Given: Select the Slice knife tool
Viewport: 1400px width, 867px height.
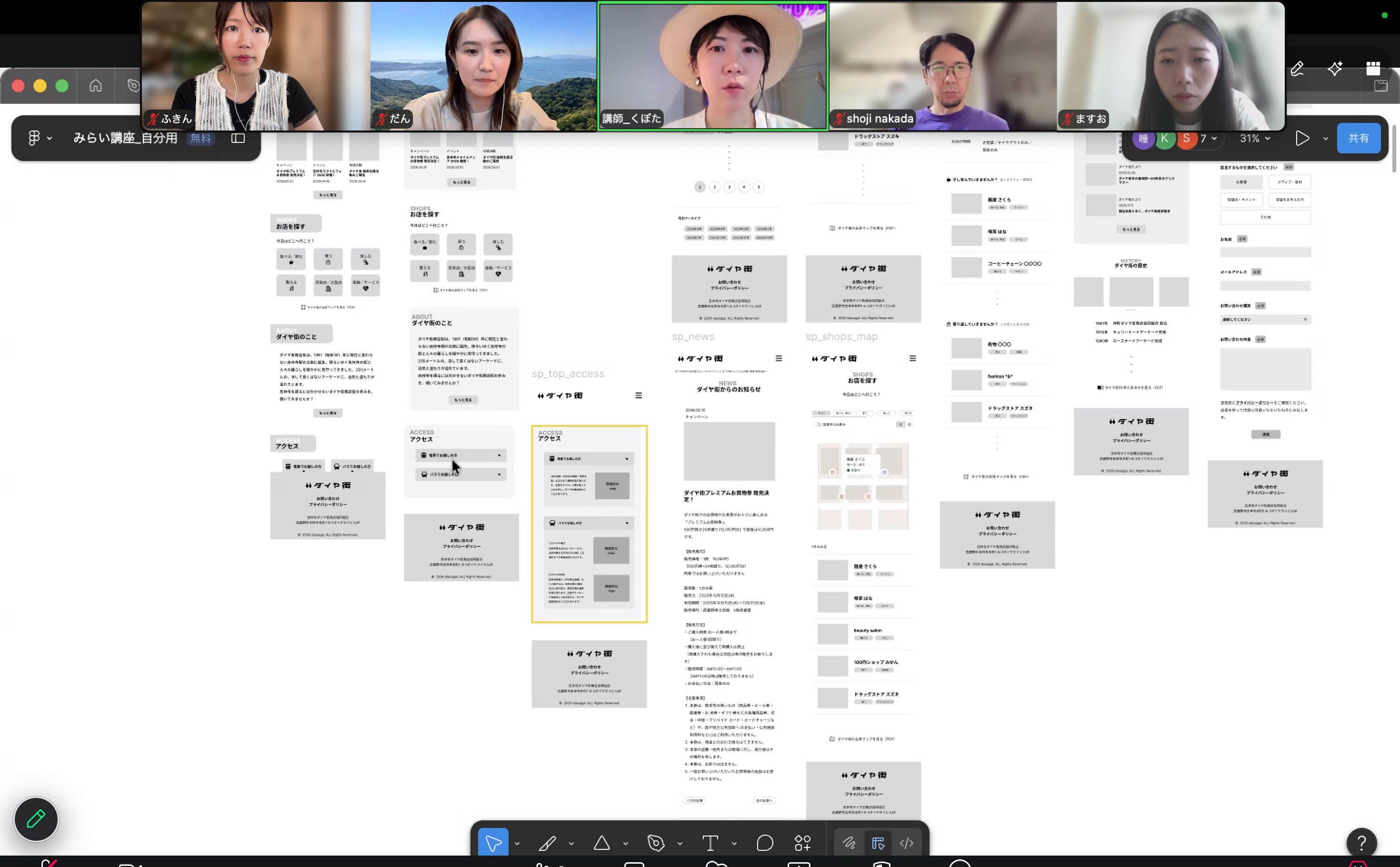Looking at the screenshot, I should click(x=547, y=843).
